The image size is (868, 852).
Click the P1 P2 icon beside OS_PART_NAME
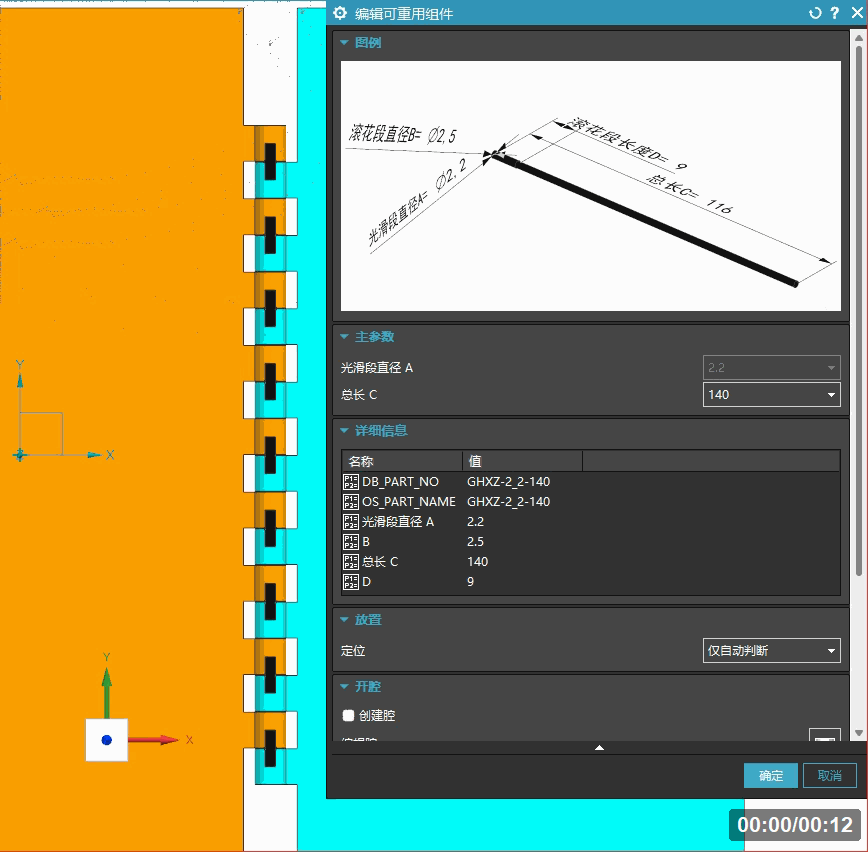pos(350,502)
